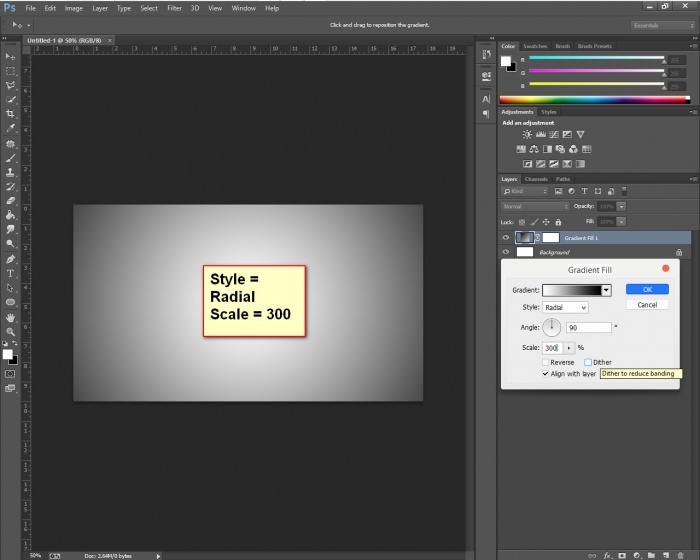Screen dimensions: 700x560
Task: Choose the Hand tool
Action: [x=10, y=317]
